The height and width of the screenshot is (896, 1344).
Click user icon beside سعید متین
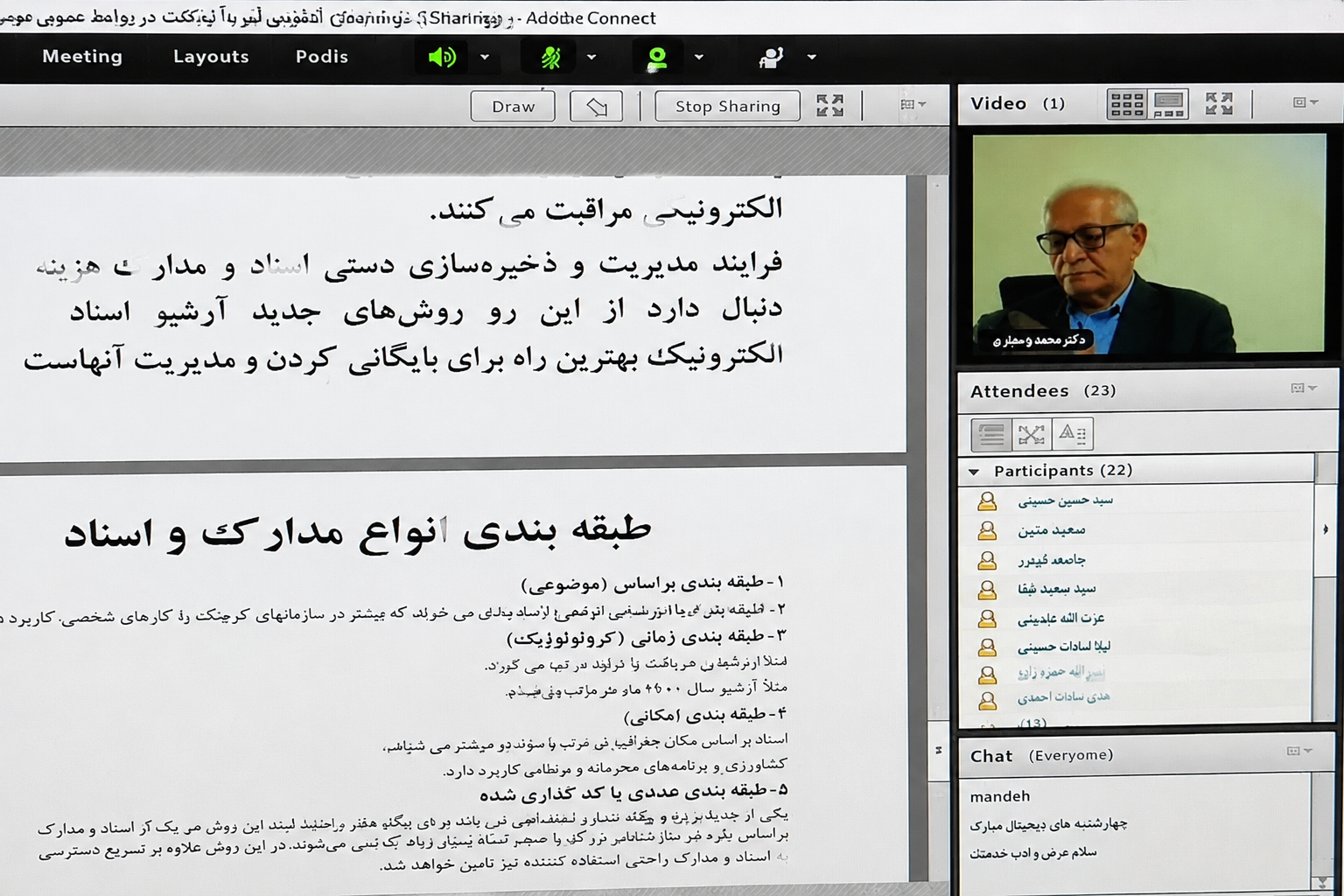[987, 531]
